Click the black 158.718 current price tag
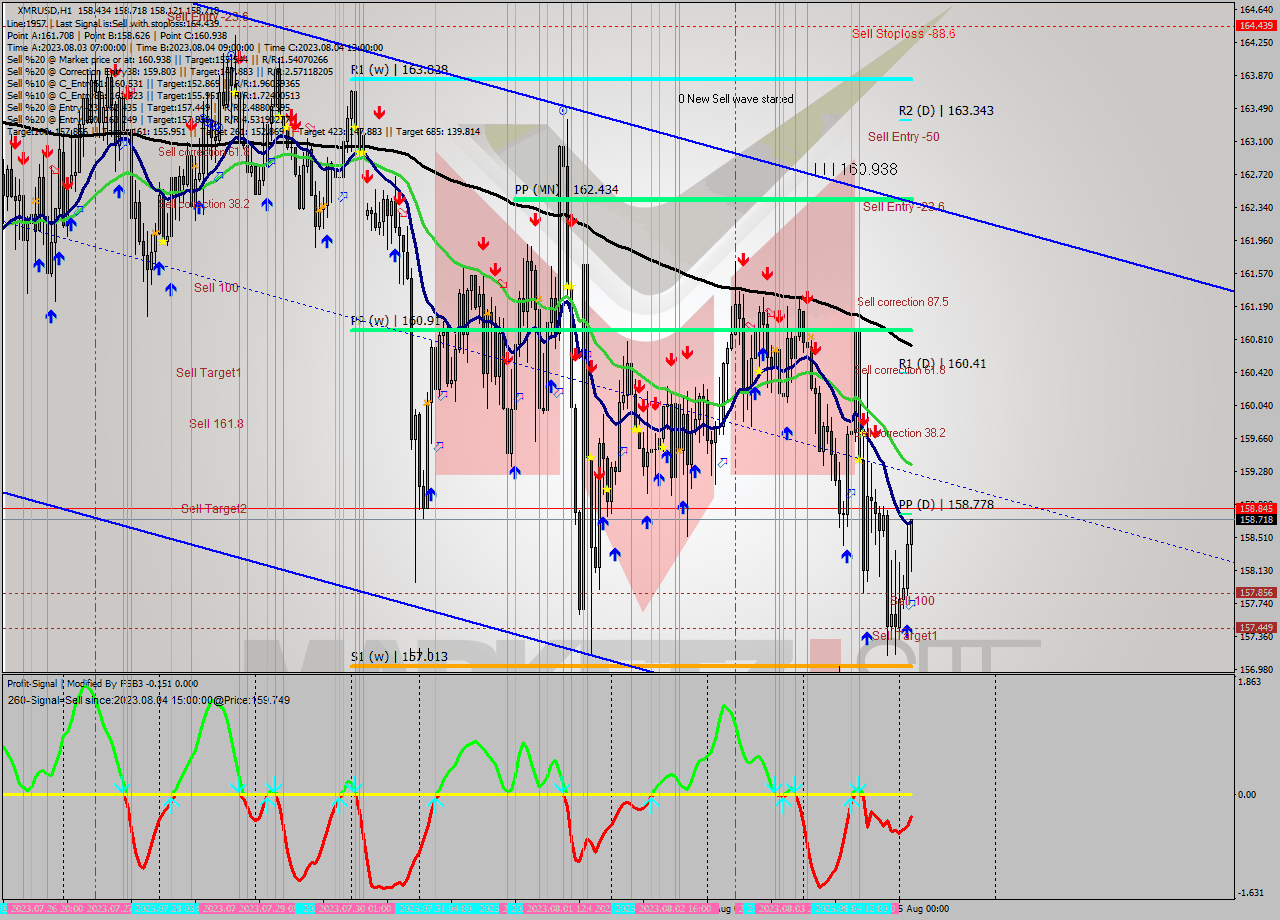The height and width of the screenshot is (920, 1280). coord(1255,519)
